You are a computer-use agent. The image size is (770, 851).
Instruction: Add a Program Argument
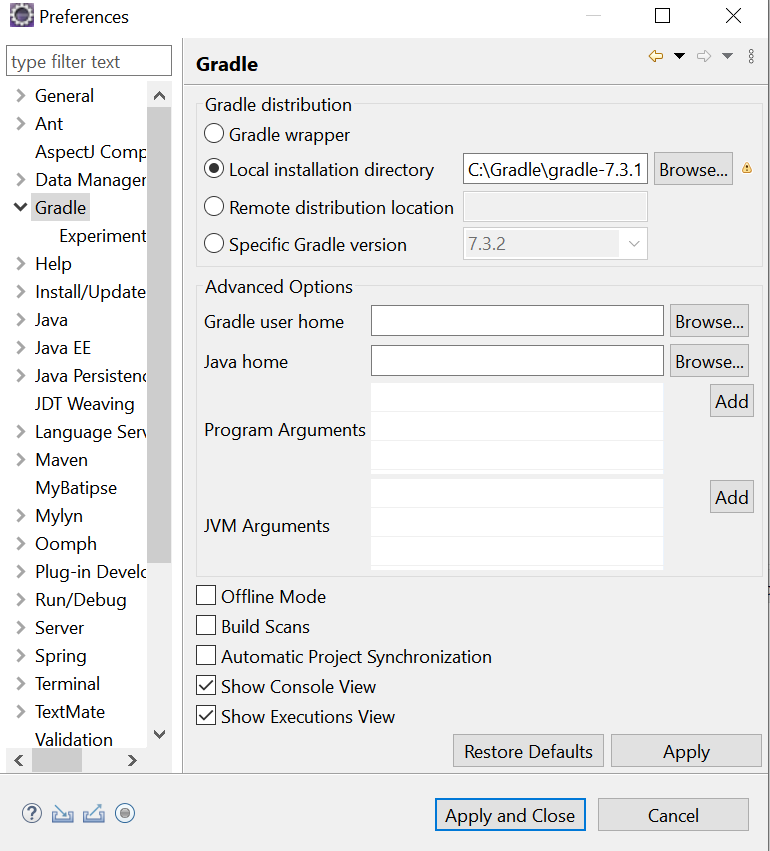point(732,401)
